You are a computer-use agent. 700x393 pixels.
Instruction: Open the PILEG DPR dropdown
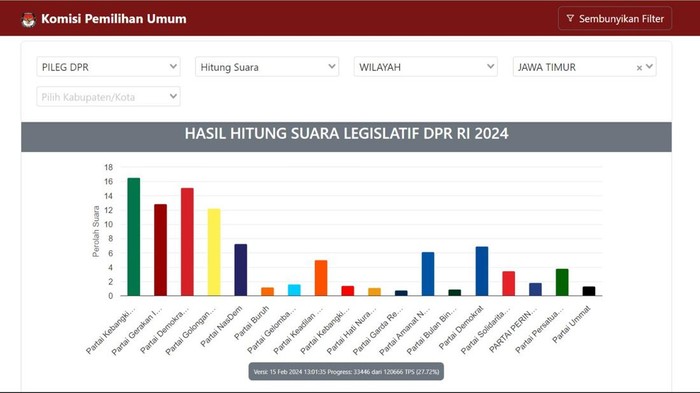[x=108, y=67]
